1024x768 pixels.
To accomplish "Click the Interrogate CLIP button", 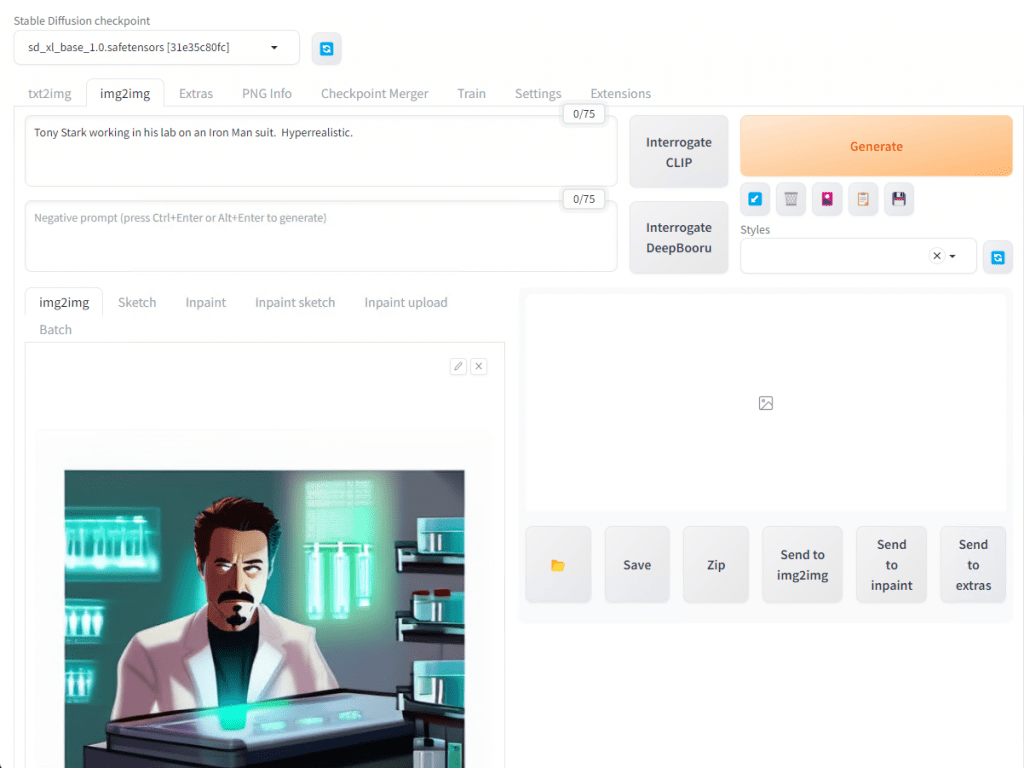I will tap(679, 152).
